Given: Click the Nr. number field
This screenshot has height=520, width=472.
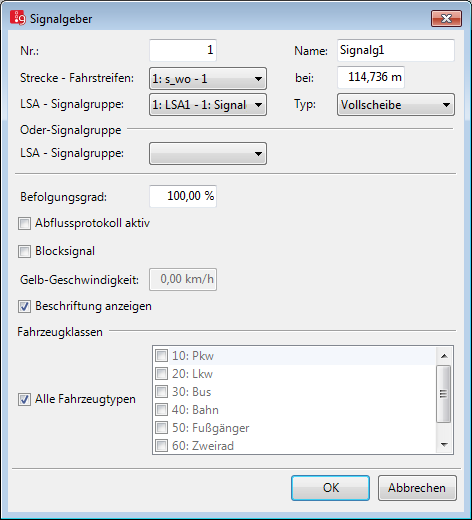Looking at the screenshot, I should point(183,50).
